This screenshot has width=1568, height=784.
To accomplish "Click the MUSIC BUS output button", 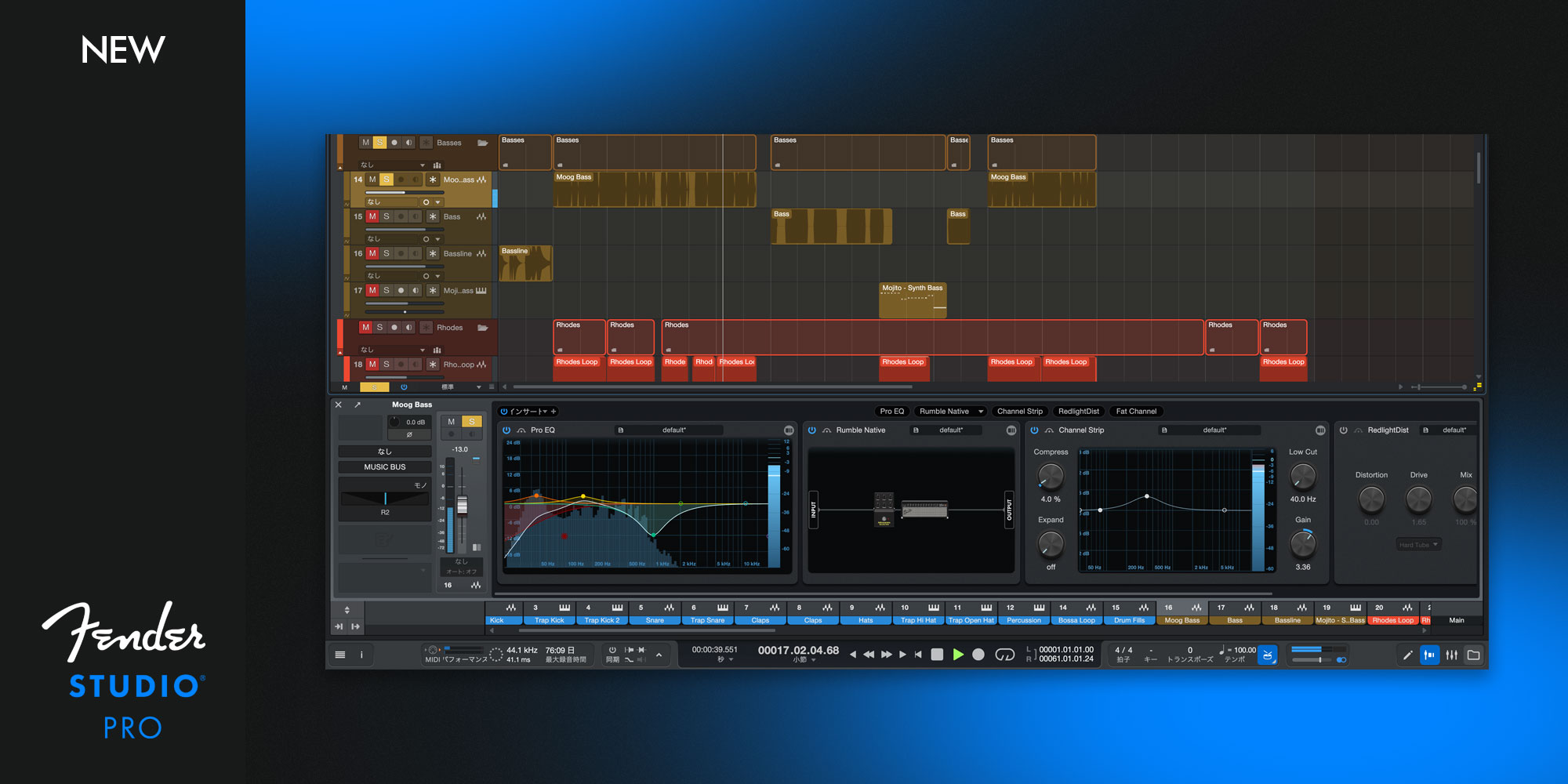I will pos(384,467).
